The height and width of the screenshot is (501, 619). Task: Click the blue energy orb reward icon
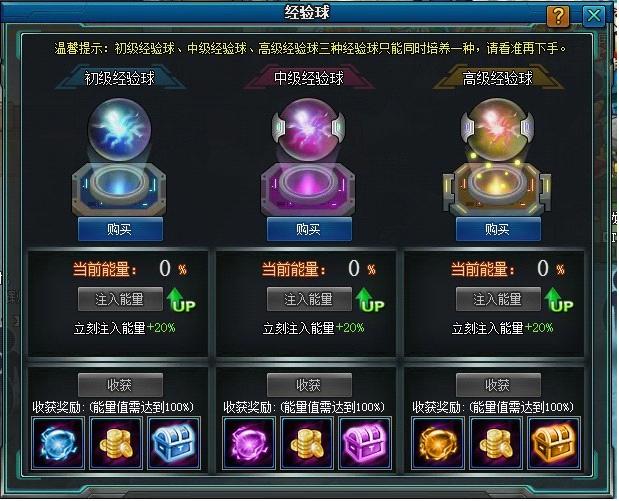58,444
